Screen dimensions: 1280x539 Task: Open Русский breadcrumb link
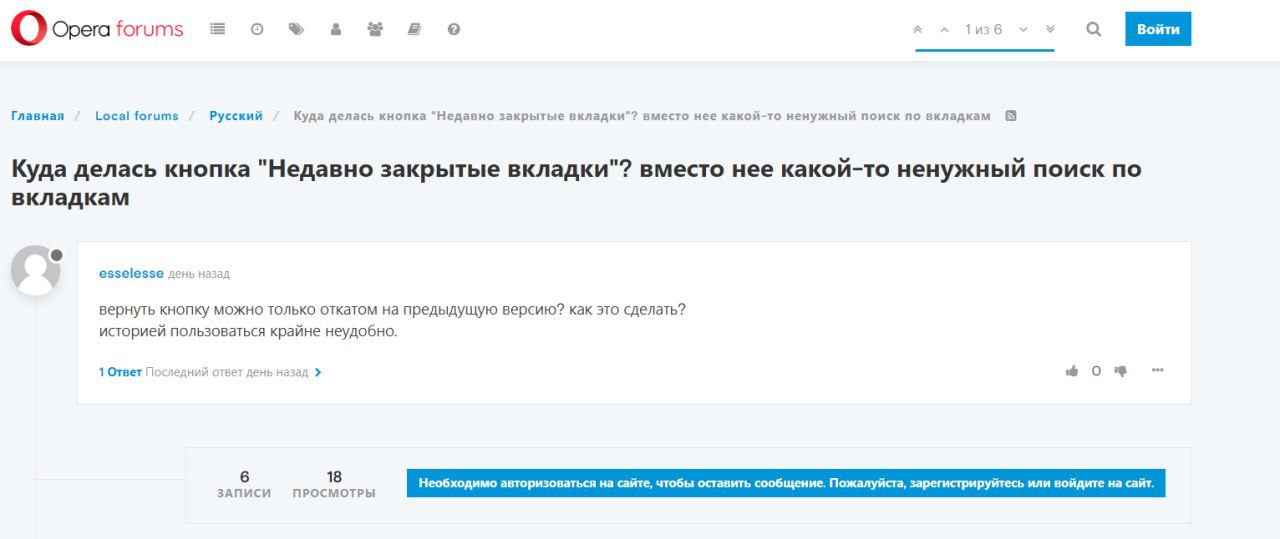[x=236, y=116]
